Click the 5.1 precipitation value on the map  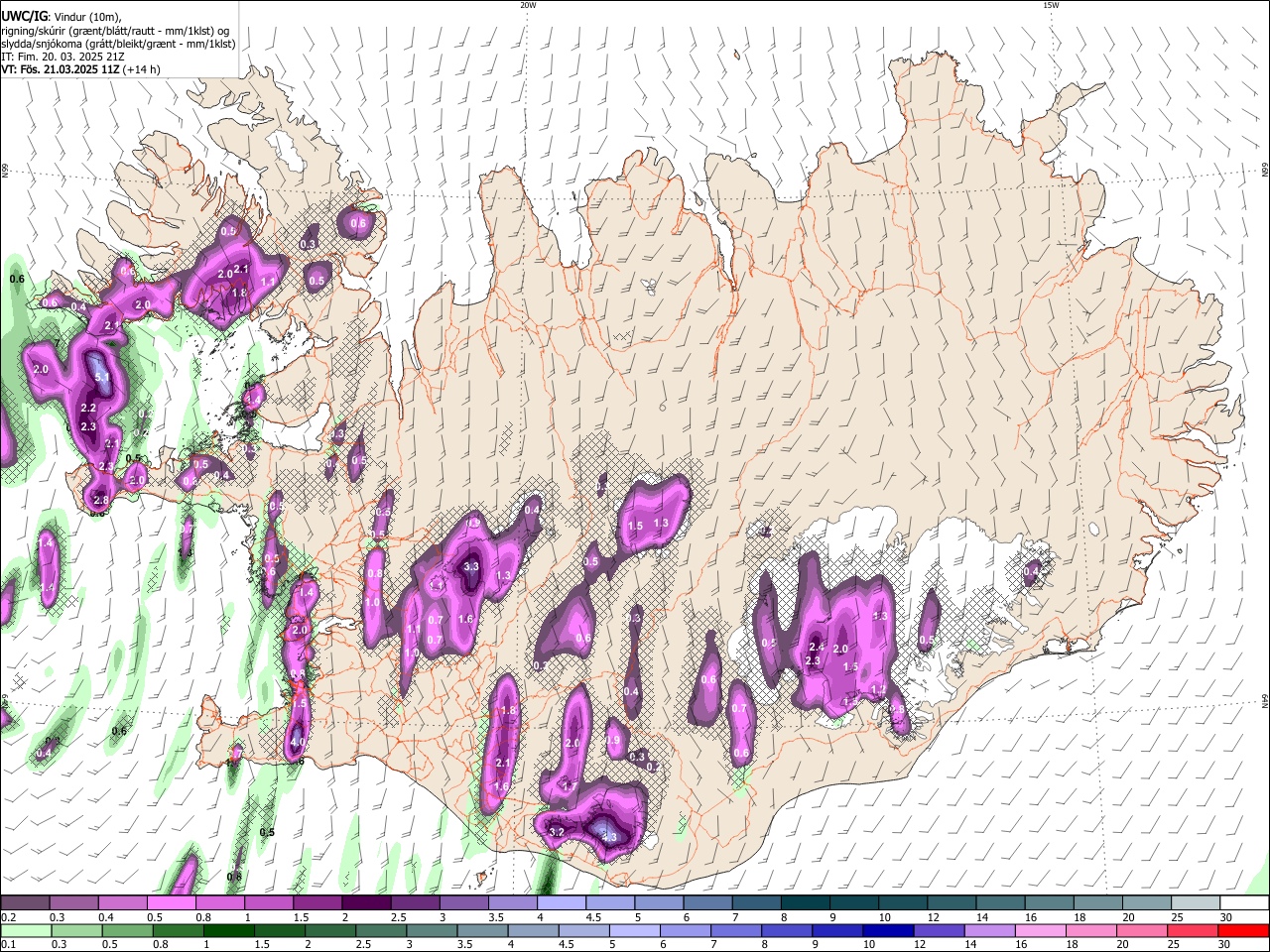[x=102, y=378]
